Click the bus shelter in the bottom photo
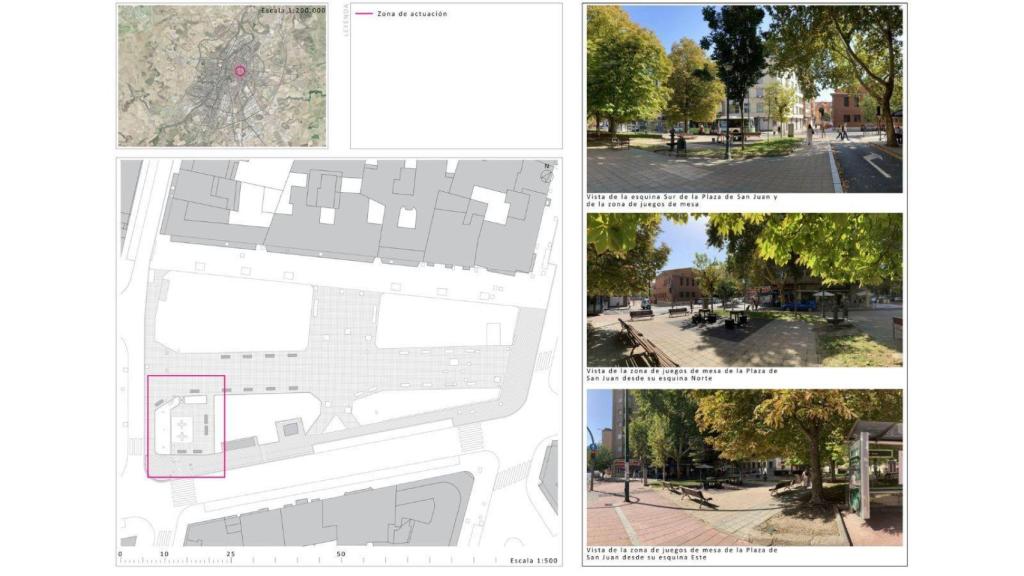 [873, 468]
